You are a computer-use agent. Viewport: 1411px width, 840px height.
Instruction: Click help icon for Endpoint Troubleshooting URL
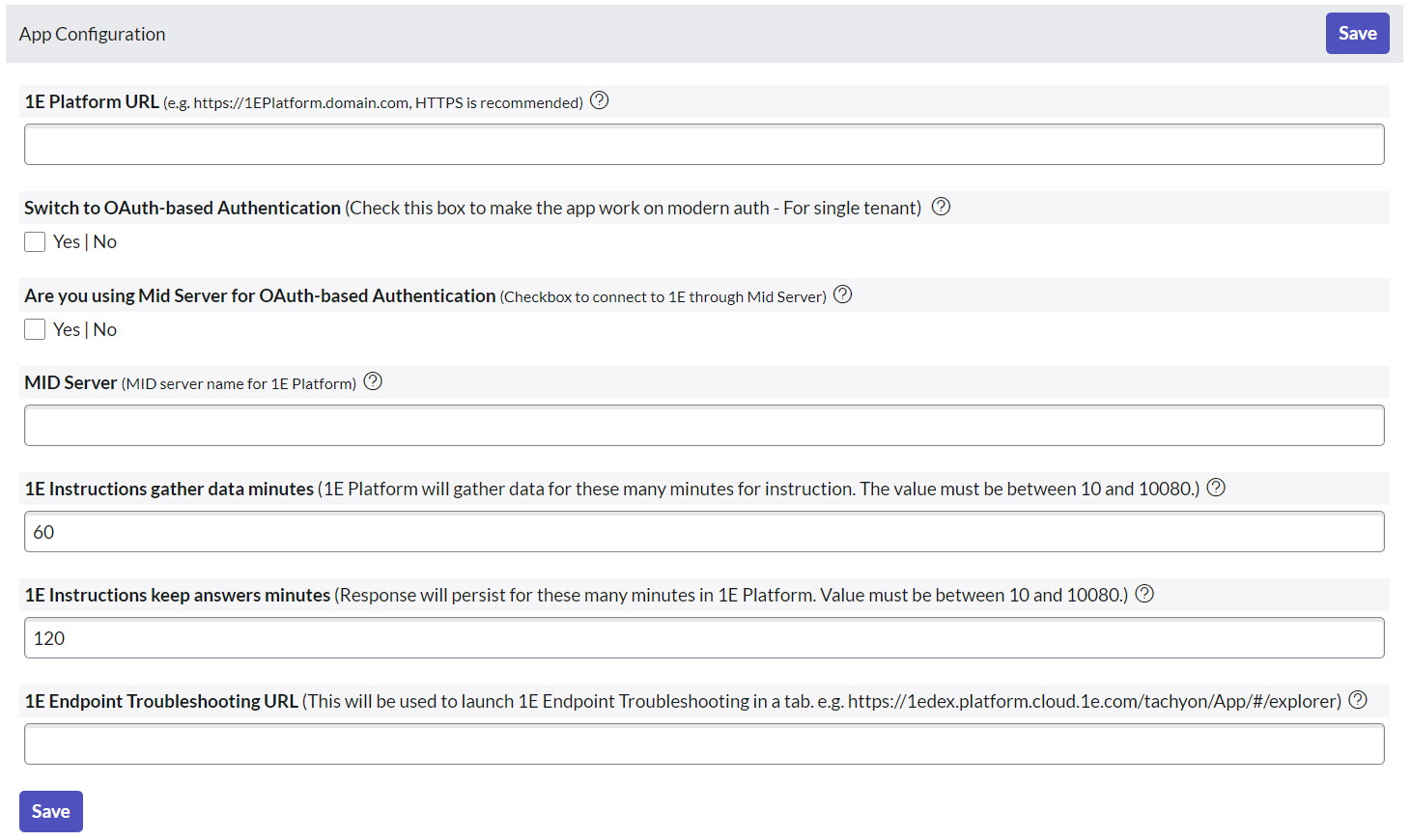(1357, 700)
